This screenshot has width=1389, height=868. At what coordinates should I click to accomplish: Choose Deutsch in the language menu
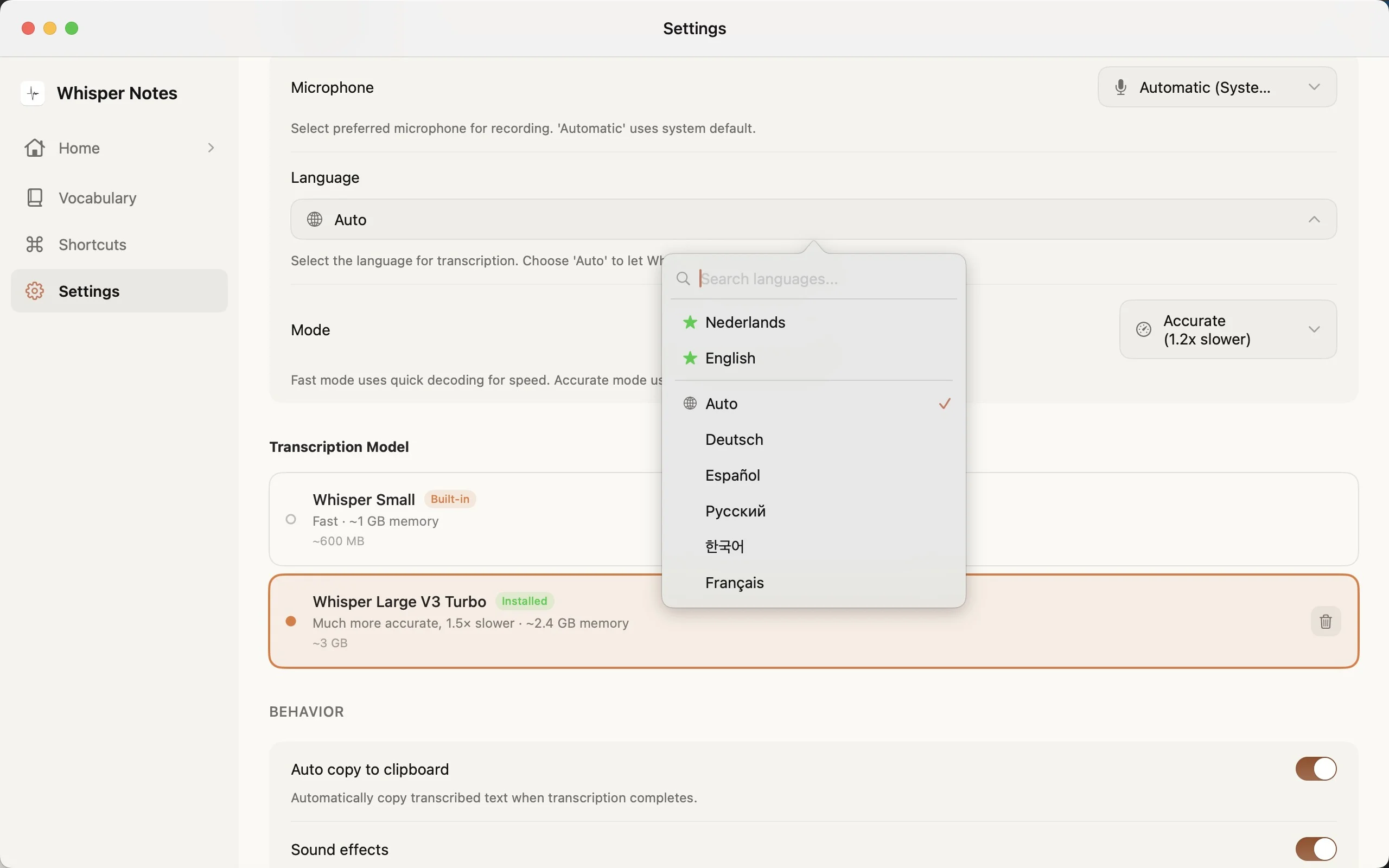[734, 439]
